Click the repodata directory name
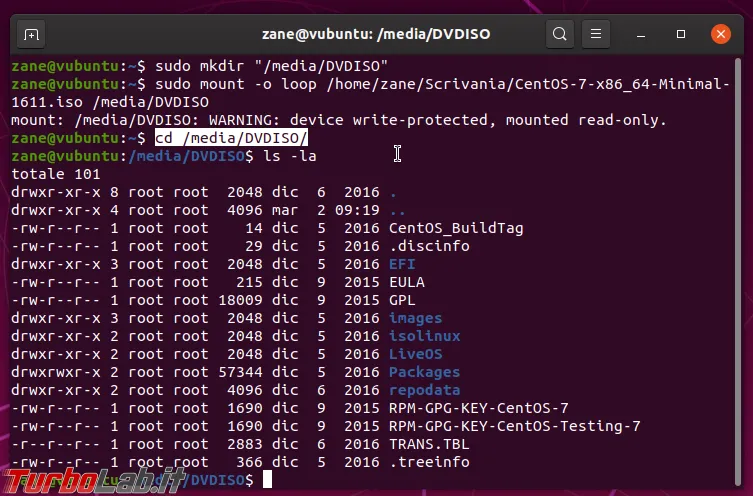The height and width of the screenshot is (496, 753). (425, 390)
